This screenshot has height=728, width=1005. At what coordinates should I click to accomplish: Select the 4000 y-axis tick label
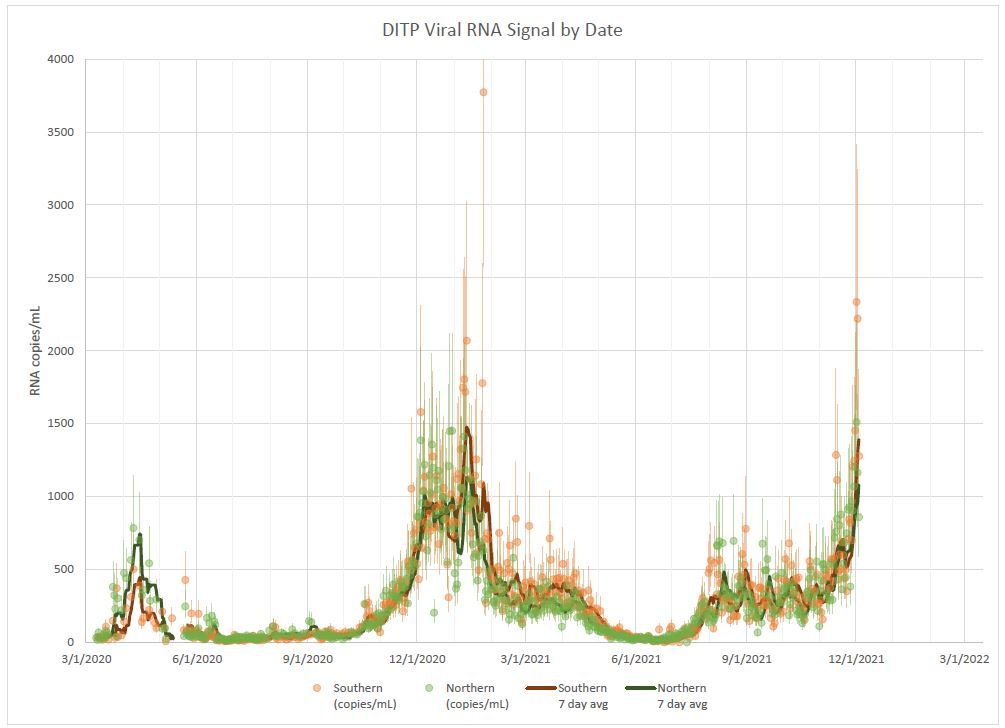click(x=60, y=59)
